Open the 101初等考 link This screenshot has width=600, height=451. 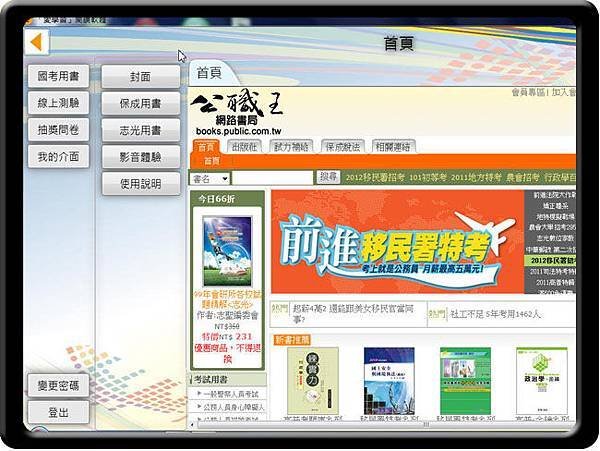(428, 177)
